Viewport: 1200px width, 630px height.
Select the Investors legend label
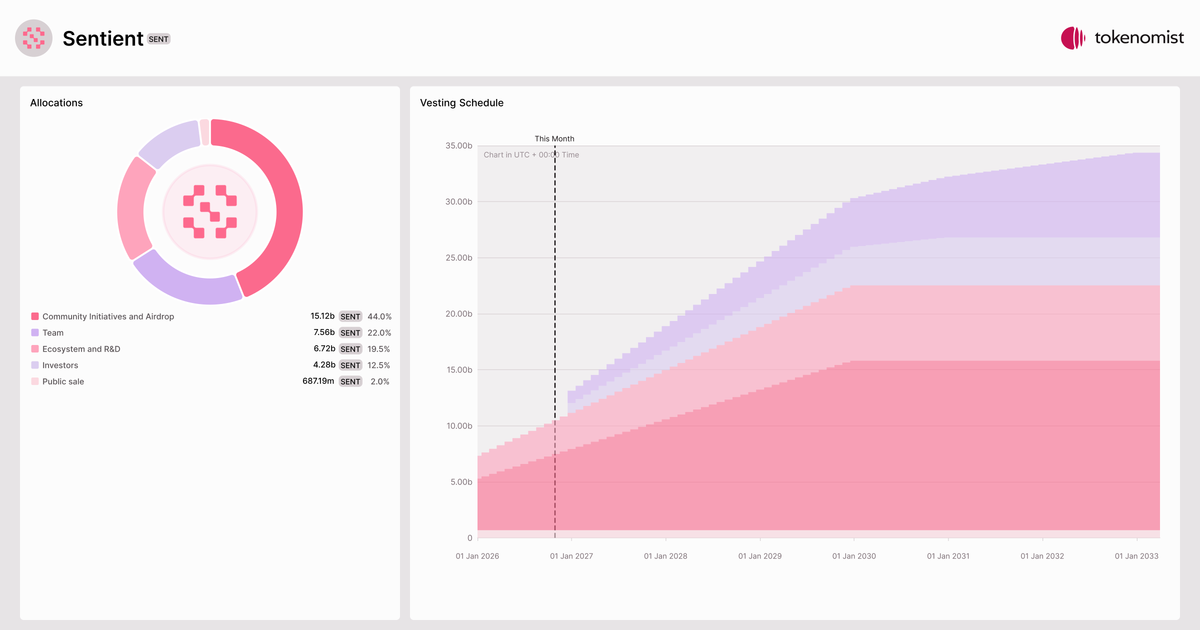(60, 365)
